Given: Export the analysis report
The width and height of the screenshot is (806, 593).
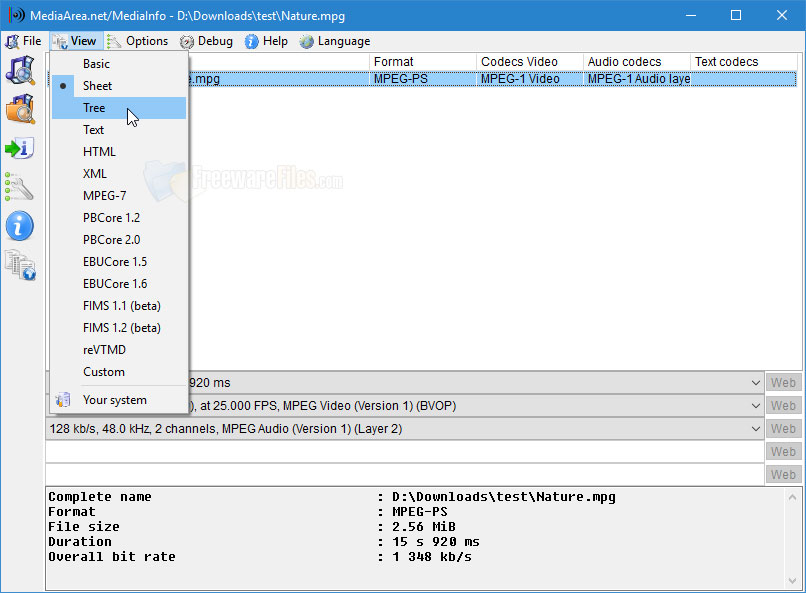Looking at the screenshot, I should click(20, 150).
